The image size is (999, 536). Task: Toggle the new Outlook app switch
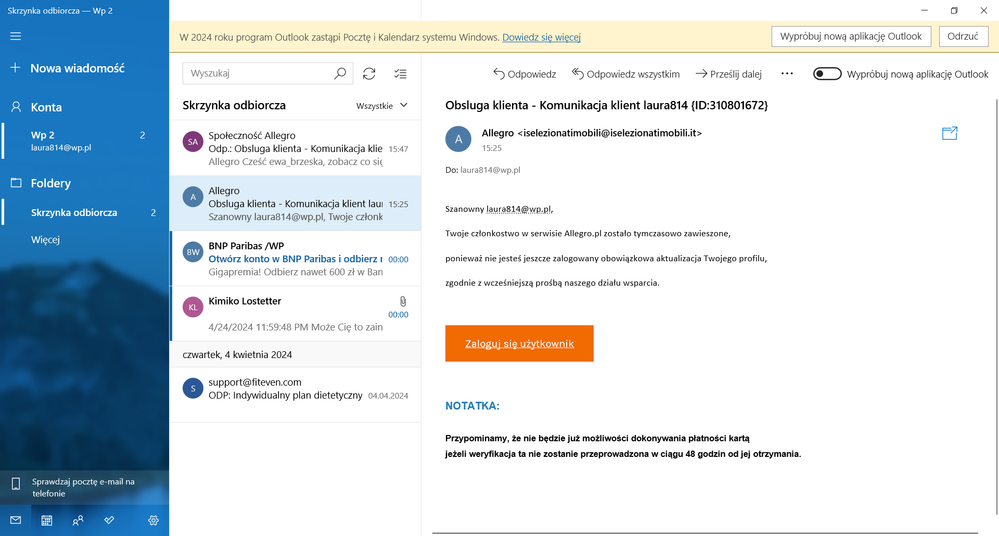[827, 74]
